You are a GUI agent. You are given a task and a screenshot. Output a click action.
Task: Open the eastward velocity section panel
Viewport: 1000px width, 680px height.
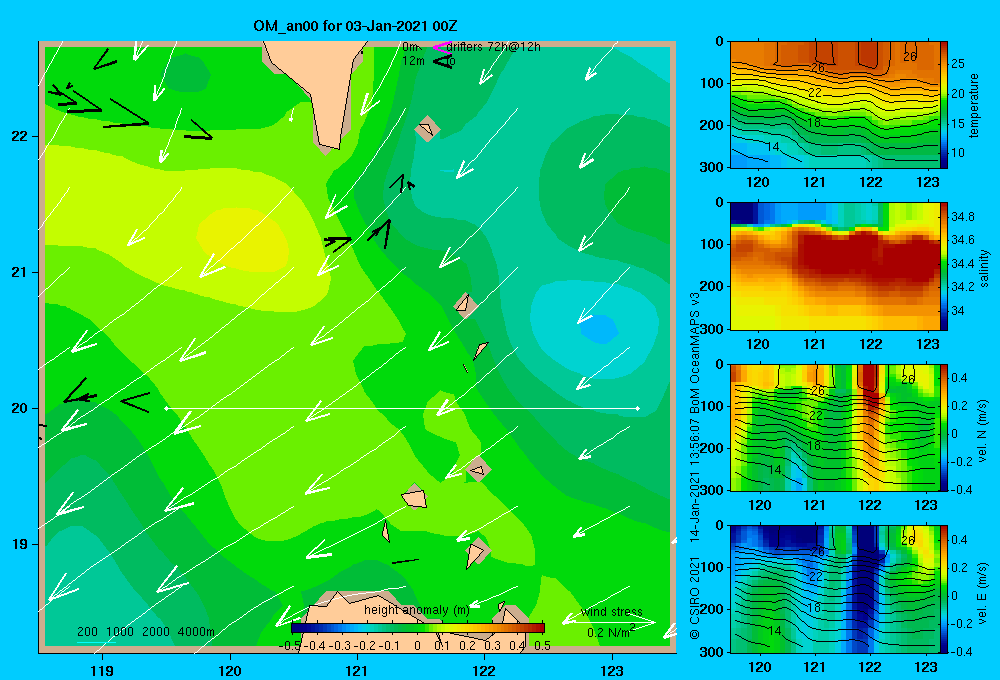point(835,589)
